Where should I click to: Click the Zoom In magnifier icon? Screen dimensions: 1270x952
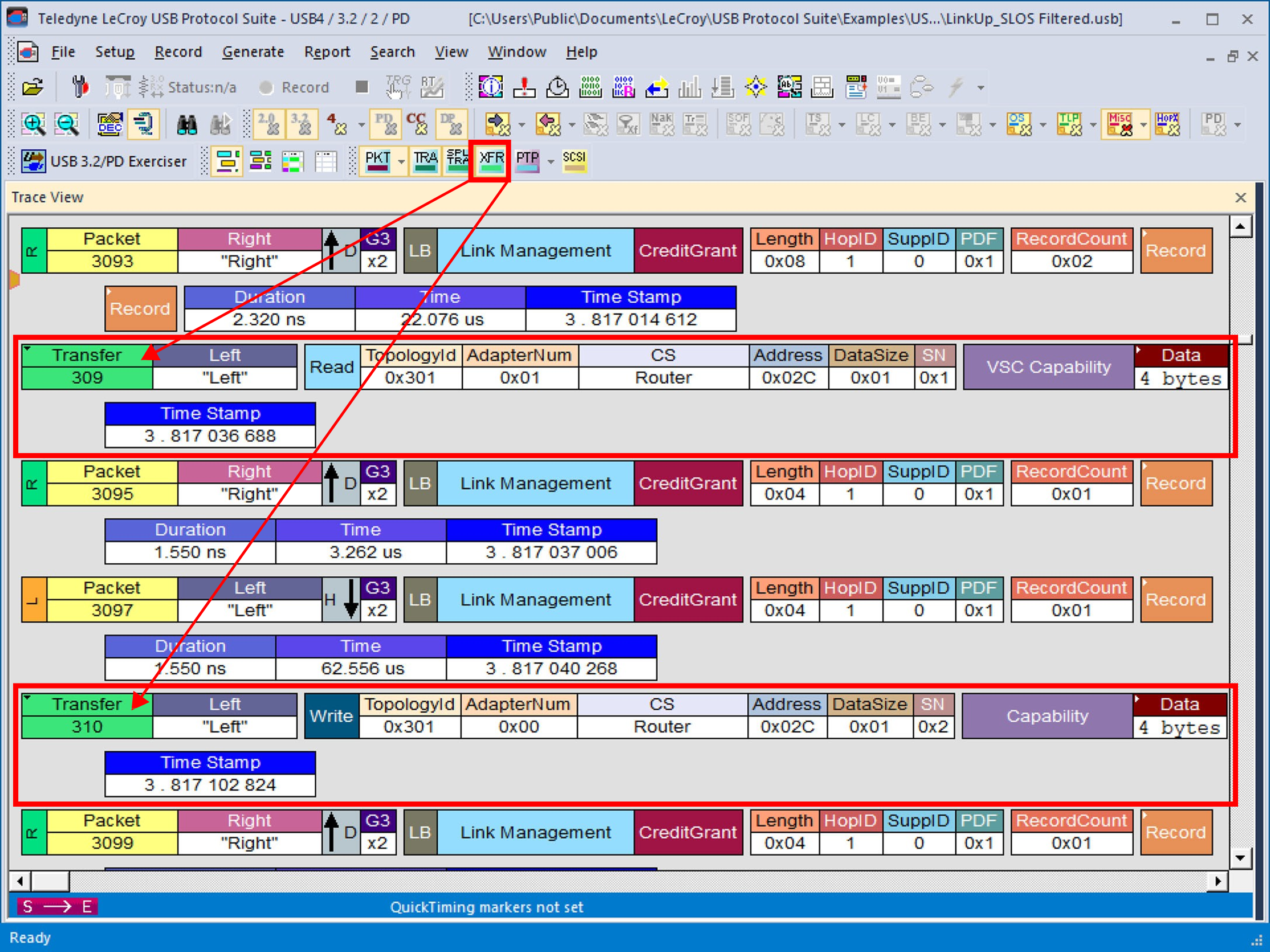33,124
